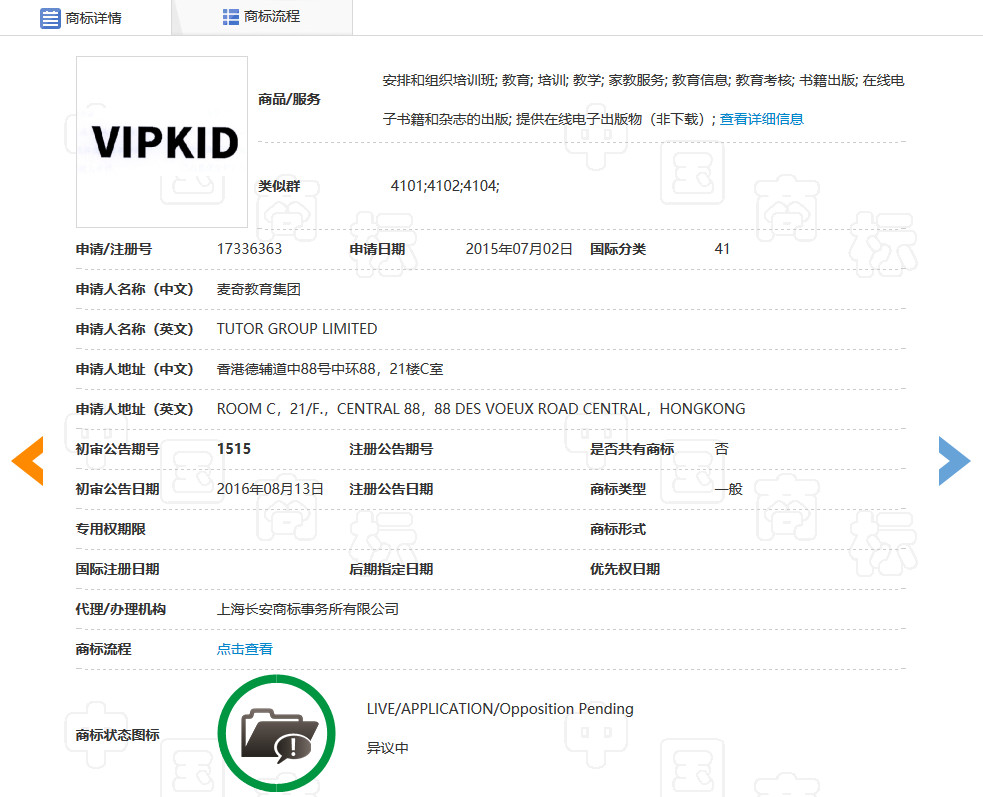Viewport: 983px width, 797px height.
Task: Click the 初审公告期号 label
Action: click(117, 449)
